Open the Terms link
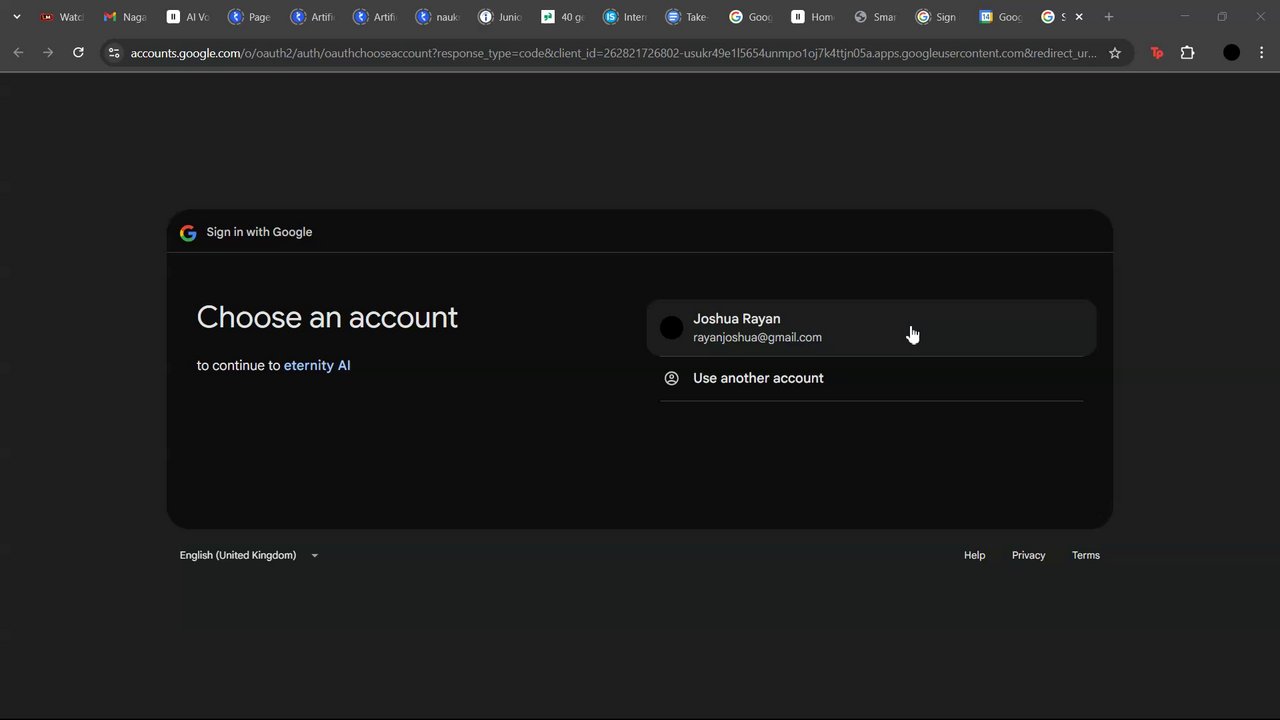Screen dimensions: 1280x720 pos(1086,555)
